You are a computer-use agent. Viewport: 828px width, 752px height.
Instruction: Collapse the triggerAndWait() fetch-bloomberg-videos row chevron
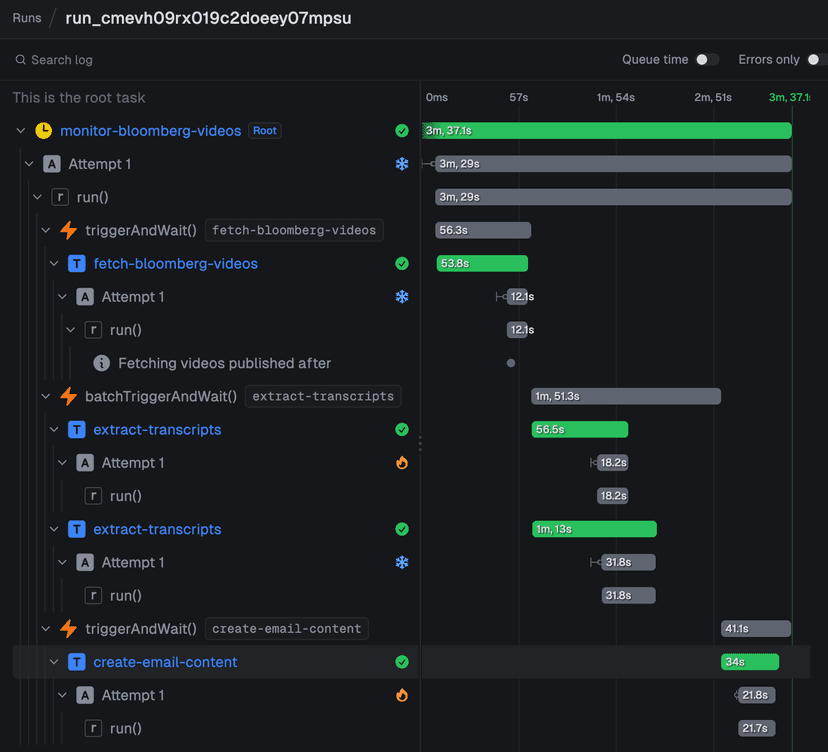[x=46, y=230]
